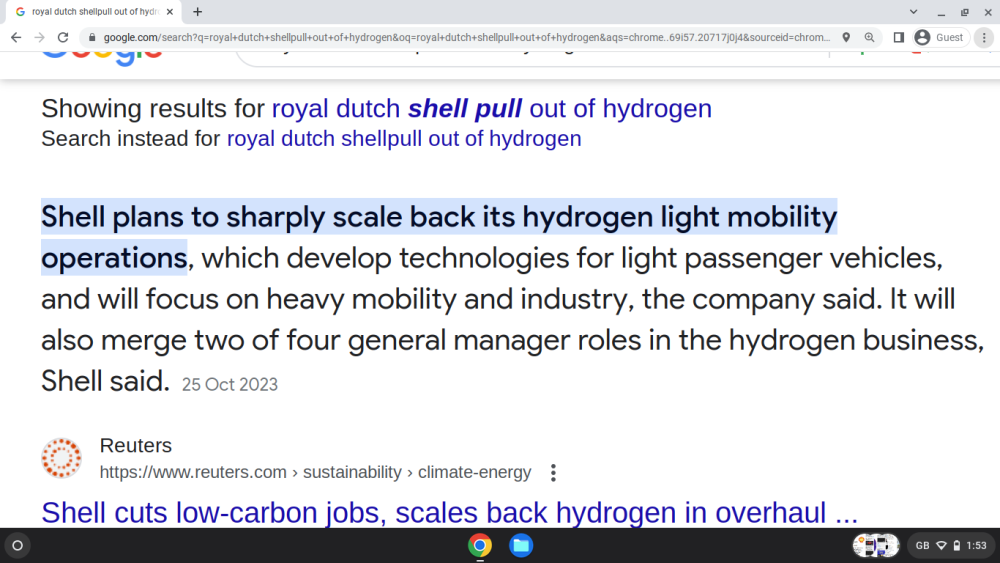Reload the current Google search page
Viewport: 1000px width, 563px height.
[62, 38]
